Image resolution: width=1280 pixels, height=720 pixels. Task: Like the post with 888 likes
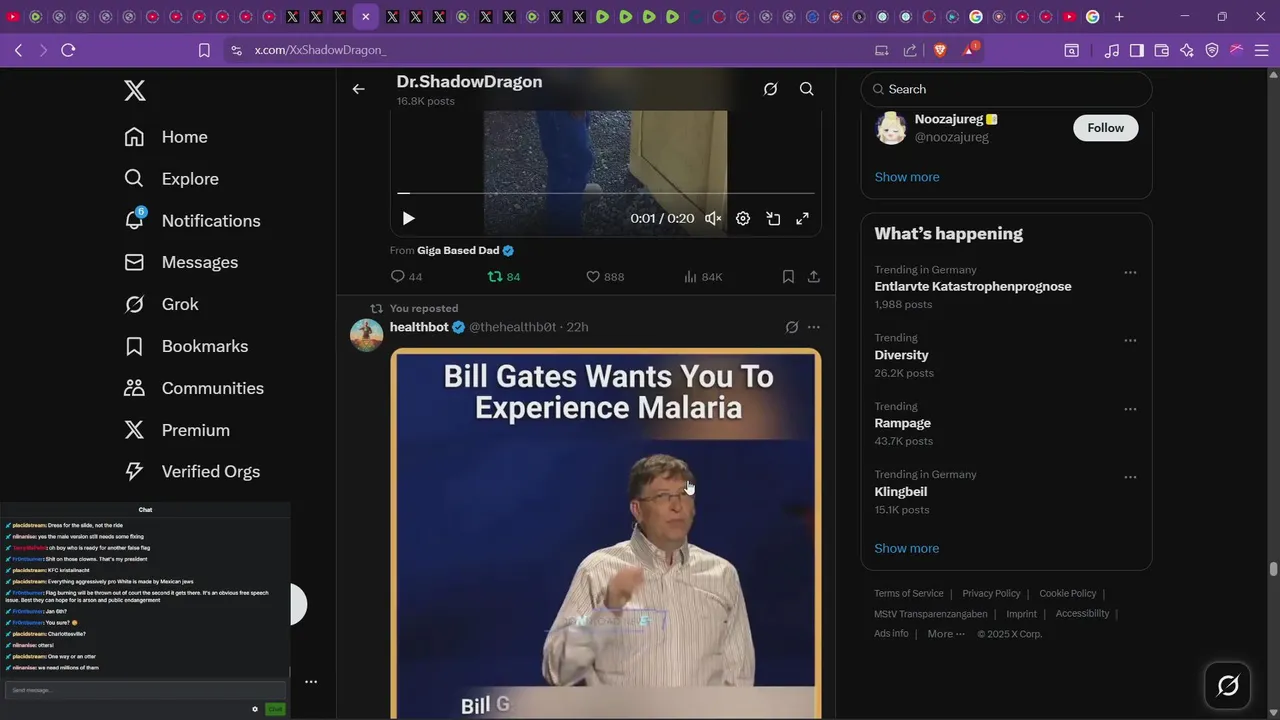(605, 276)
